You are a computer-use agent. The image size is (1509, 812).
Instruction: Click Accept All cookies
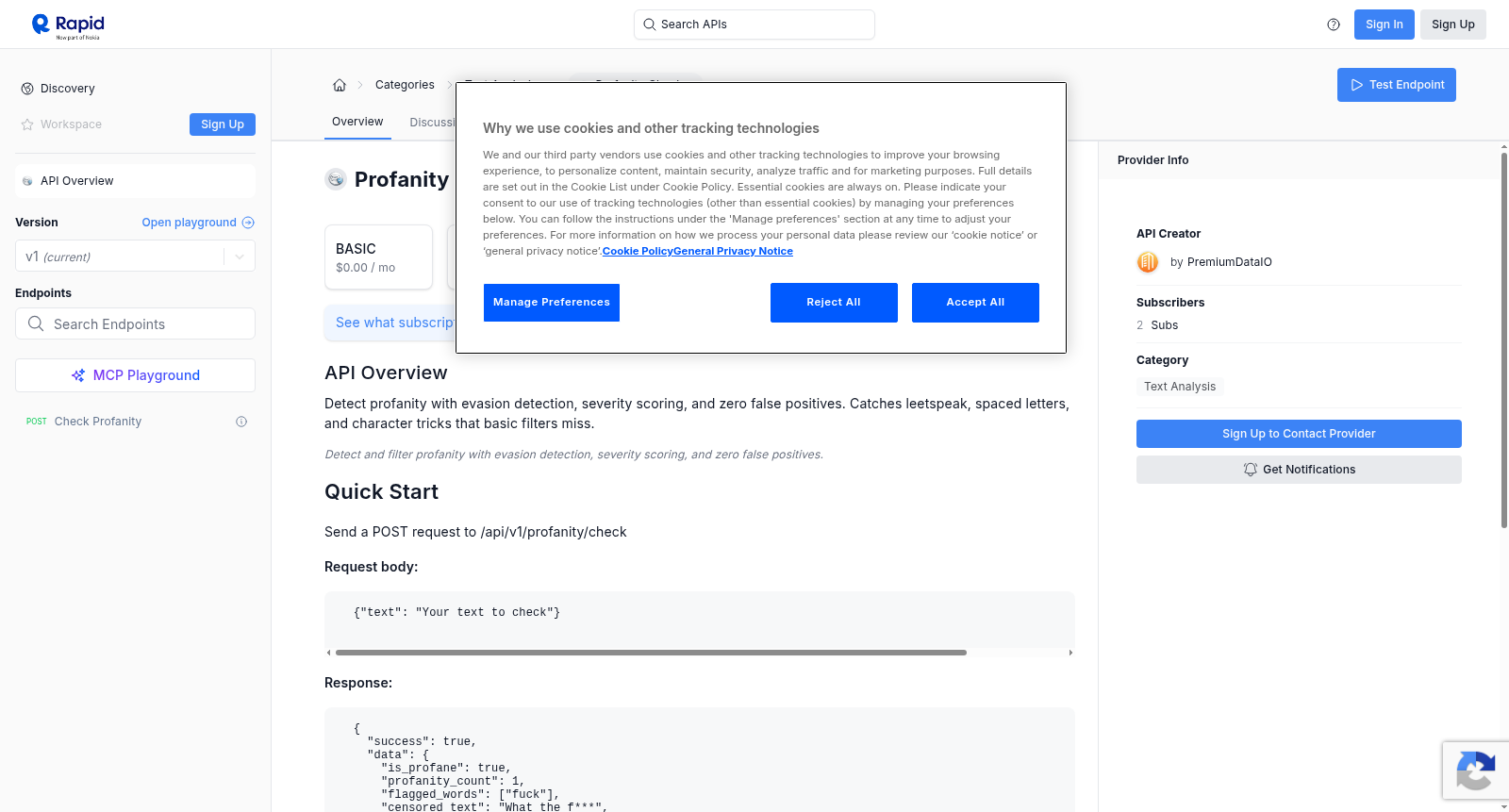pyautogui.click(x=975, y=303)
